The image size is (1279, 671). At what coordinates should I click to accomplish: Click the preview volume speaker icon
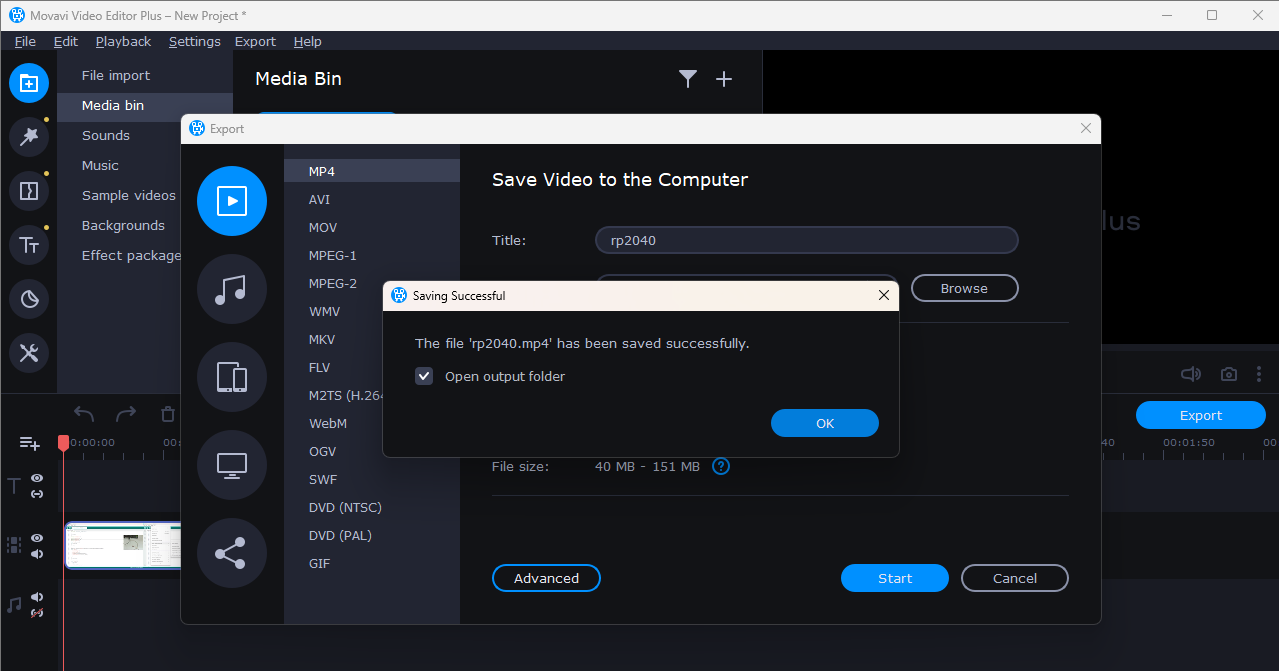1190,374
